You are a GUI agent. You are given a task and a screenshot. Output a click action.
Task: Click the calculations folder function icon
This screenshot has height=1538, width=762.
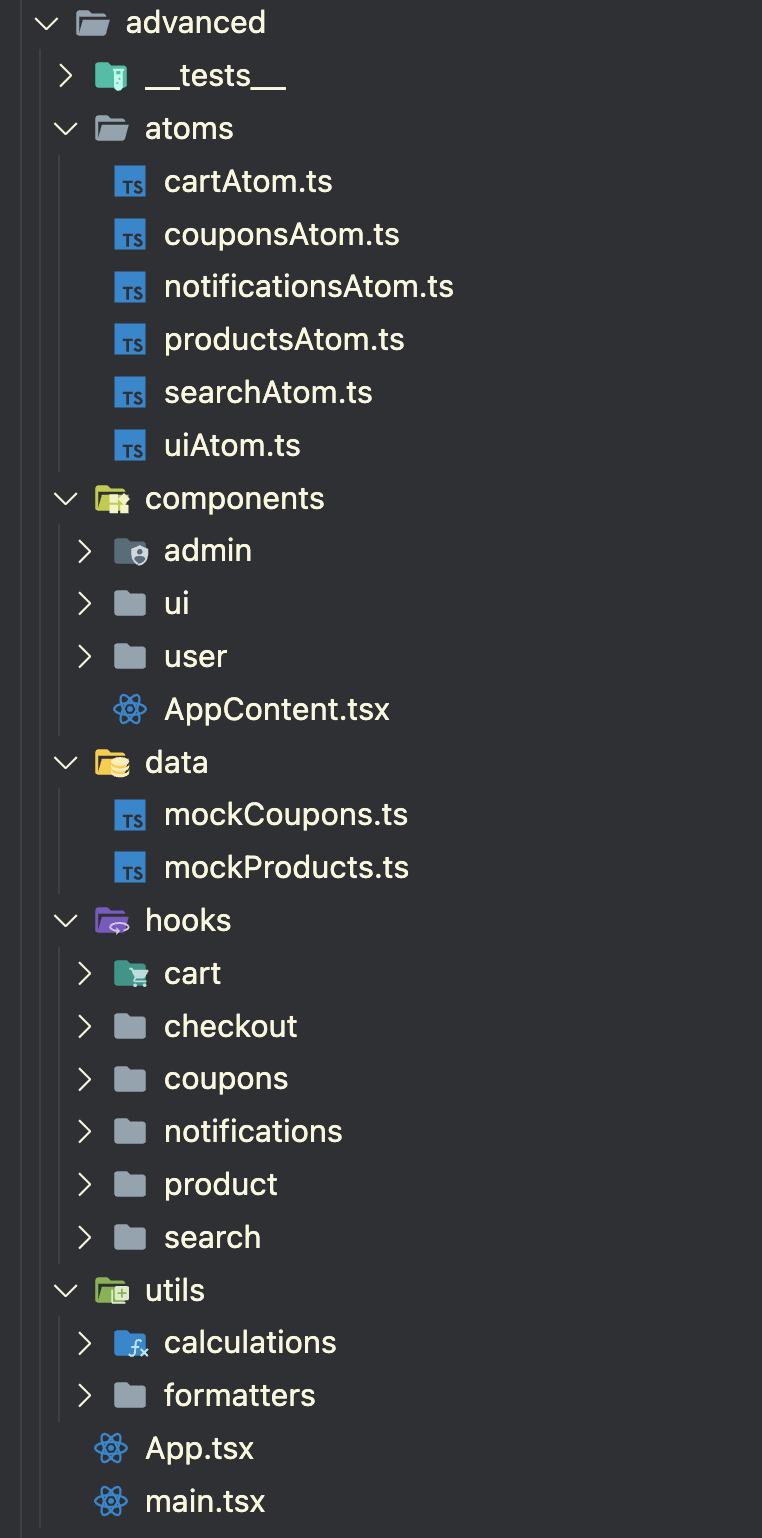131,1343
